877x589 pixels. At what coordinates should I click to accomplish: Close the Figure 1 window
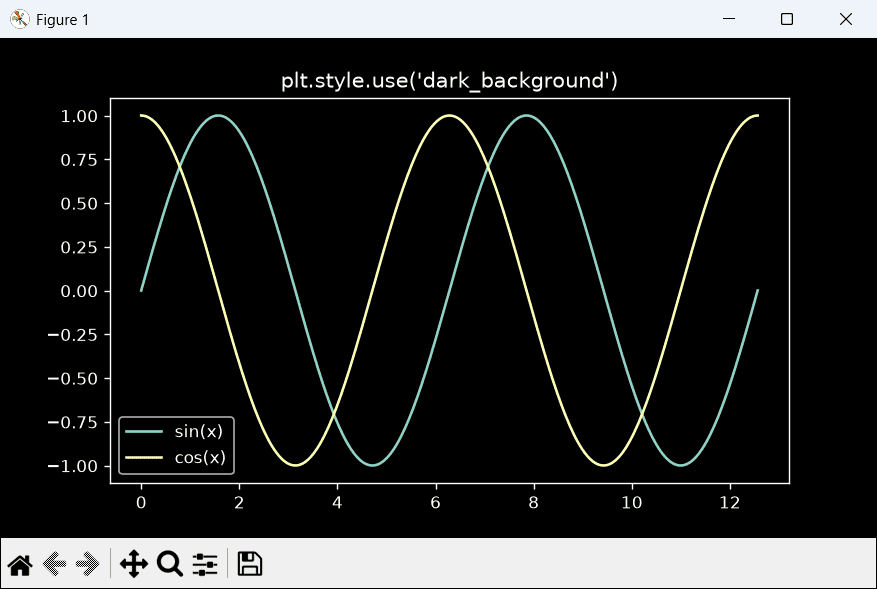(x=846, y=19)
